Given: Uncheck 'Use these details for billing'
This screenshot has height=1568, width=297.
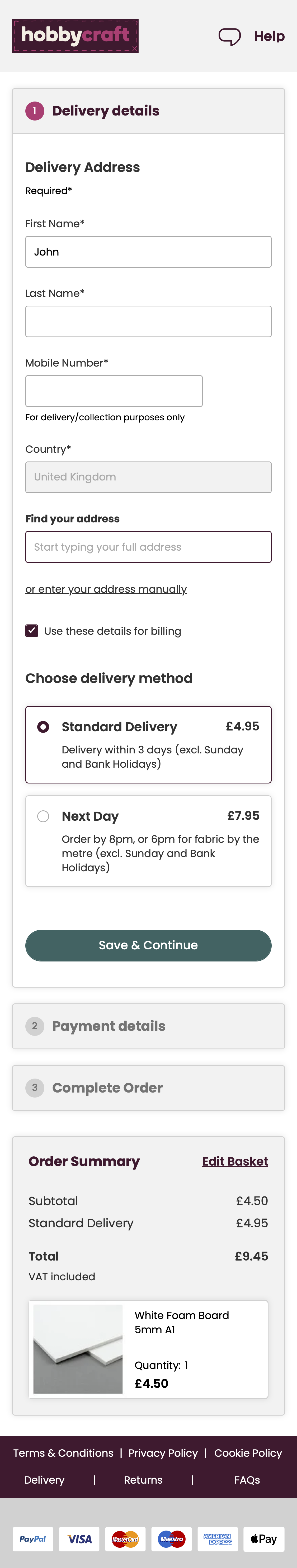Looking at the screenshot, I should pyautogui.click(x=32, y=631).
